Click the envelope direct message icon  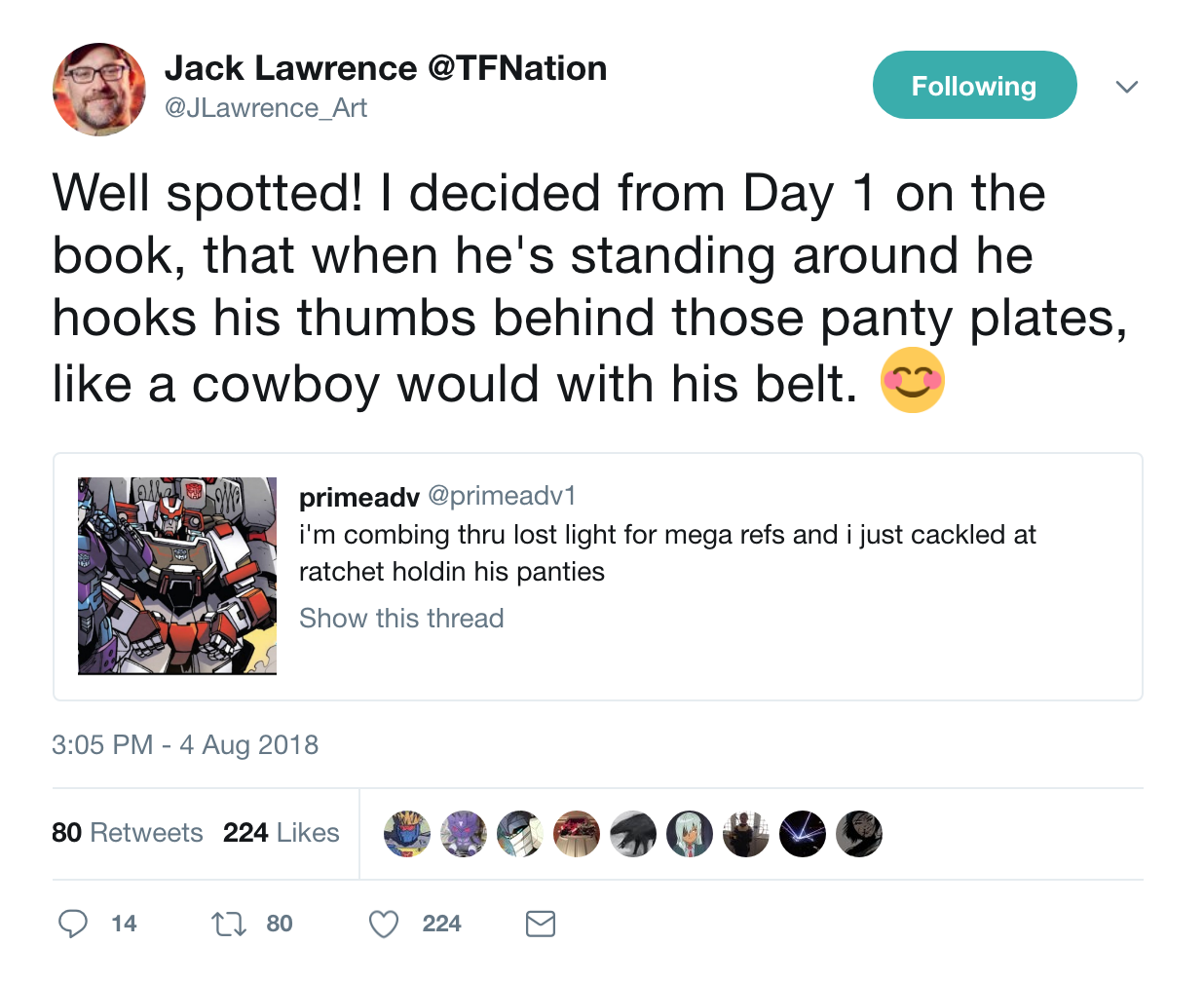[541, 924]
